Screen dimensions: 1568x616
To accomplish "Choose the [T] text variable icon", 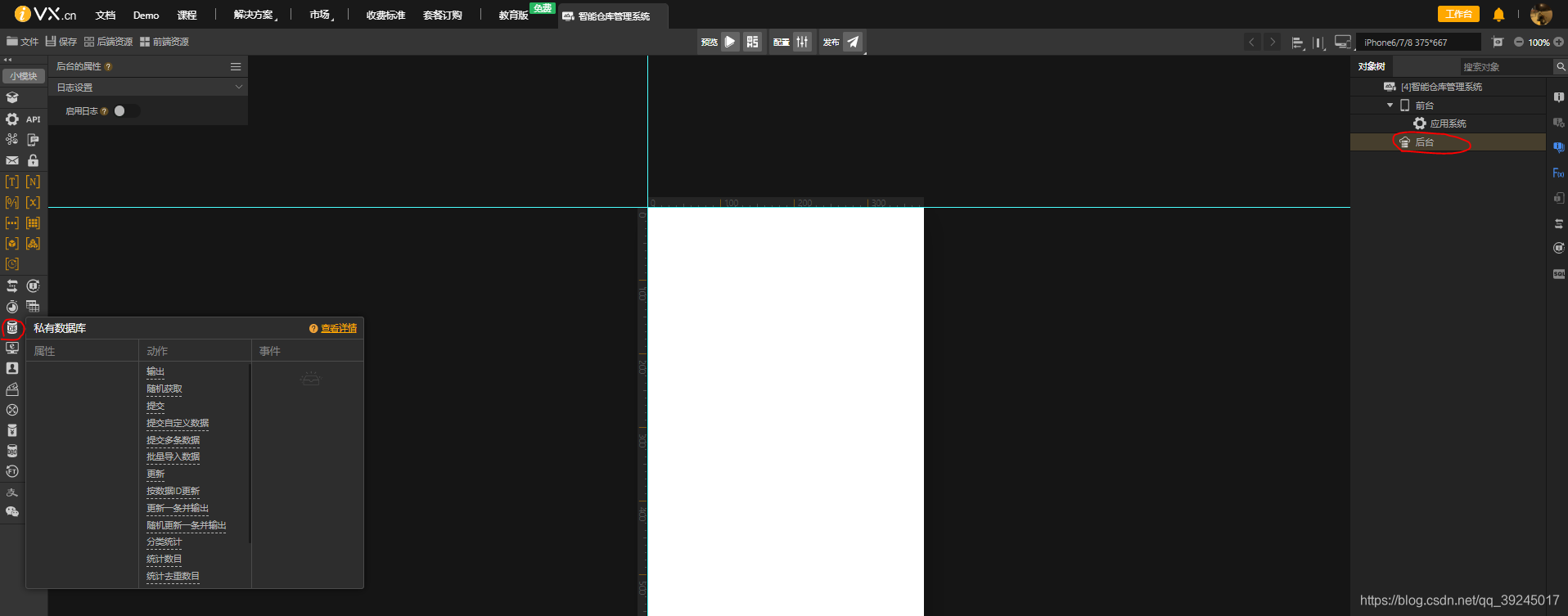I will click(12, 182).
